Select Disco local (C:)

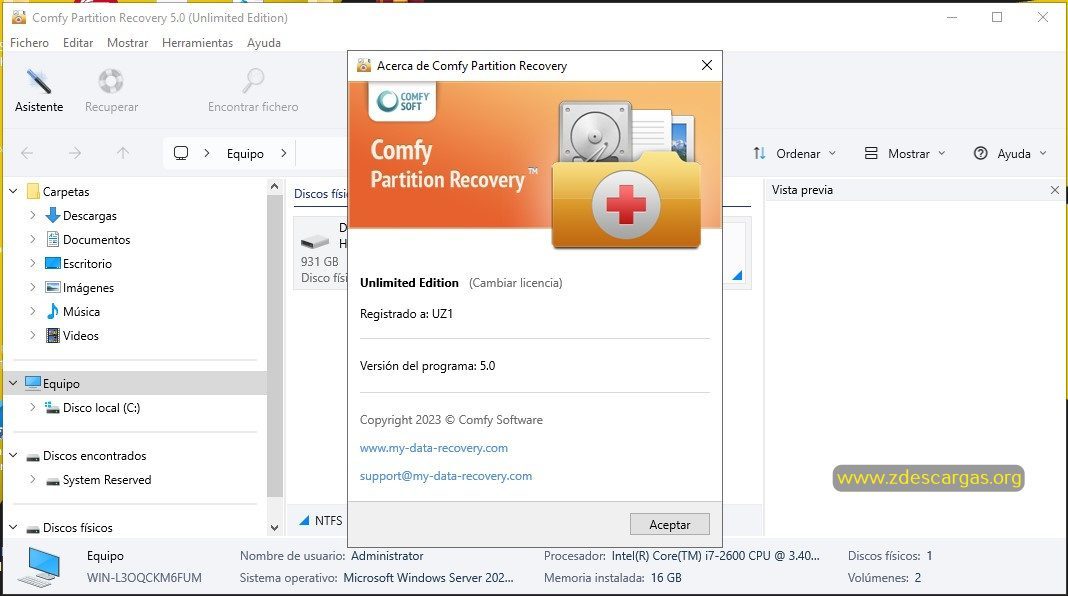coord(101,407)
